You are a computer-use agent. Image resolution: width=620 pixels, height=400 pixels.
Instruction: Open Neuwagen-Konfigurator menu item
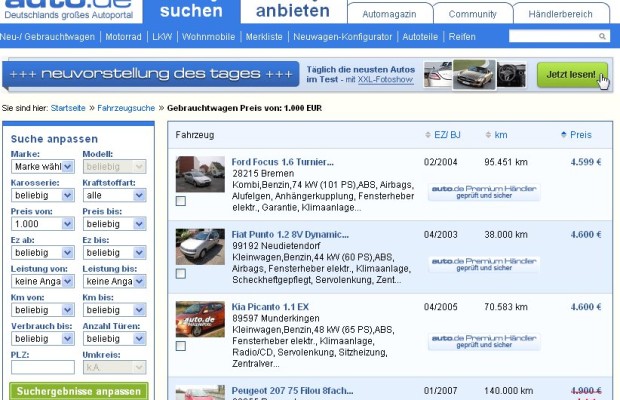(x=342, y=37)
